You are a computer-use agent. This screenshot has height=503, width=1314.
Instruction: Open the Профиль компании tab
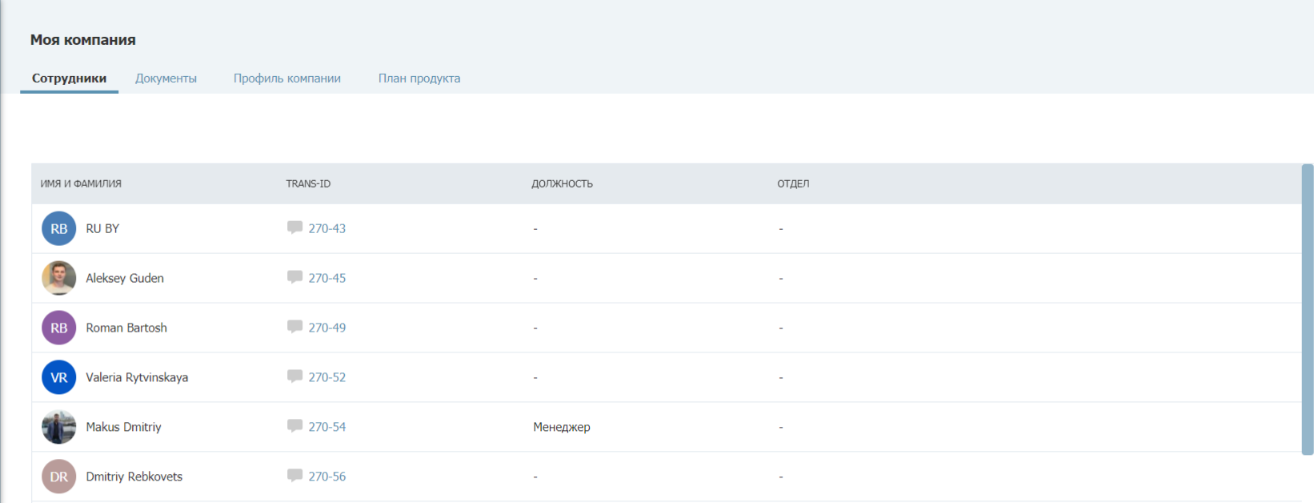(287, 78)
